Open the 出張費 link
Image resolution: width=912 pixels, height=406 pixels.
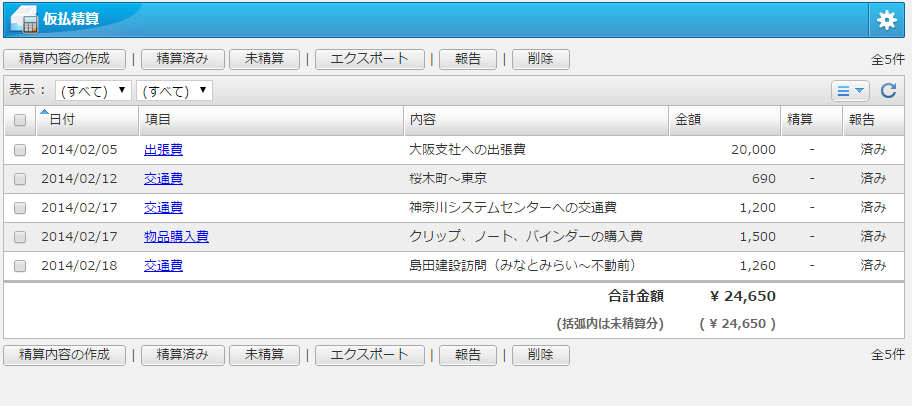click(163, 150)
